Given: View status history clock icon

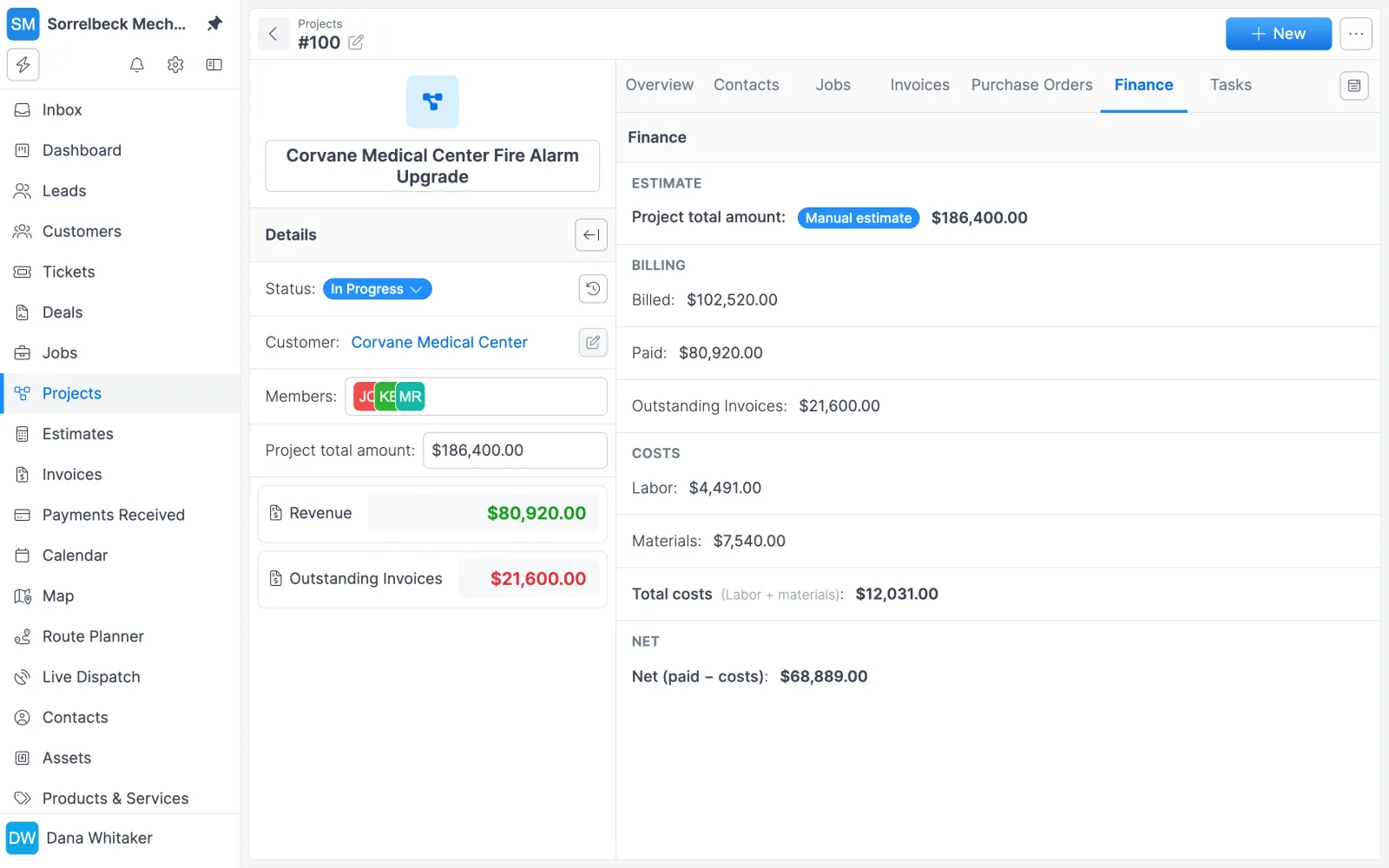Looking at the screenshot, I should [593, 289].
